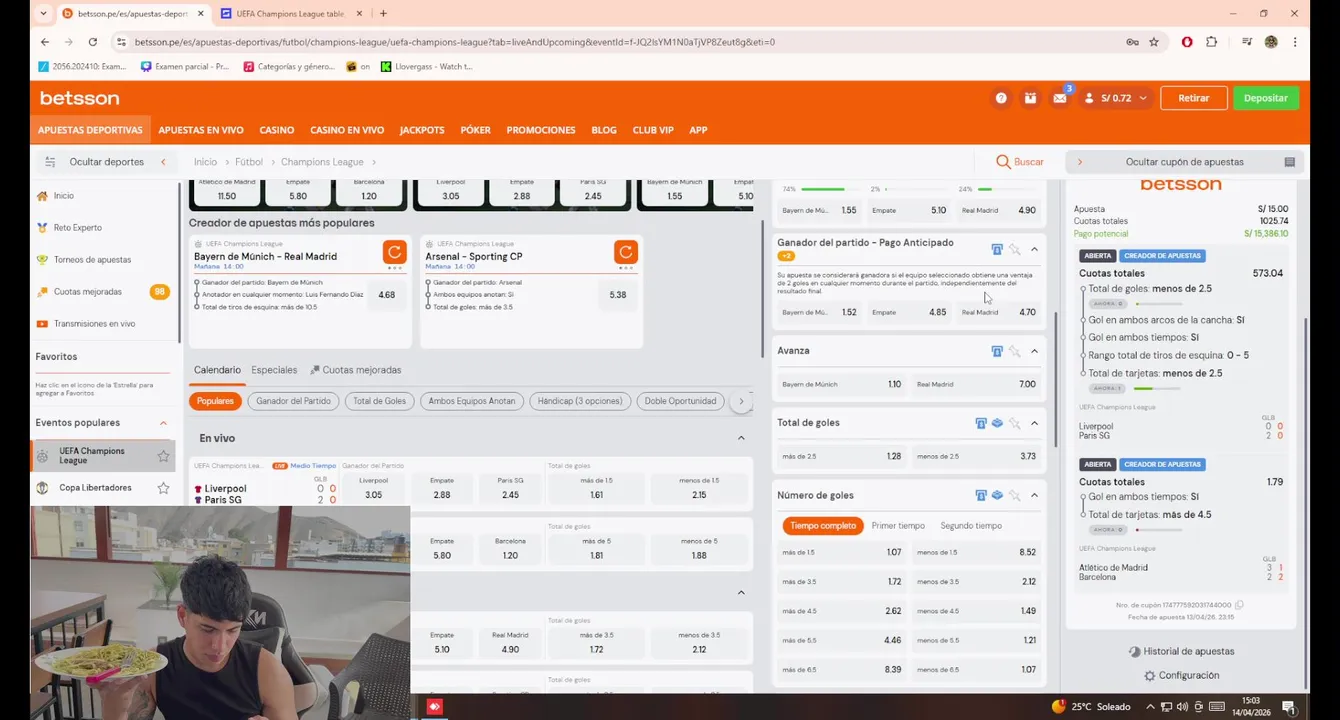Image resolution: width=1340 pixels, height=720 pixels.
Task: Click the Chrome address bar URL field
Action: [x=620, y=42]
